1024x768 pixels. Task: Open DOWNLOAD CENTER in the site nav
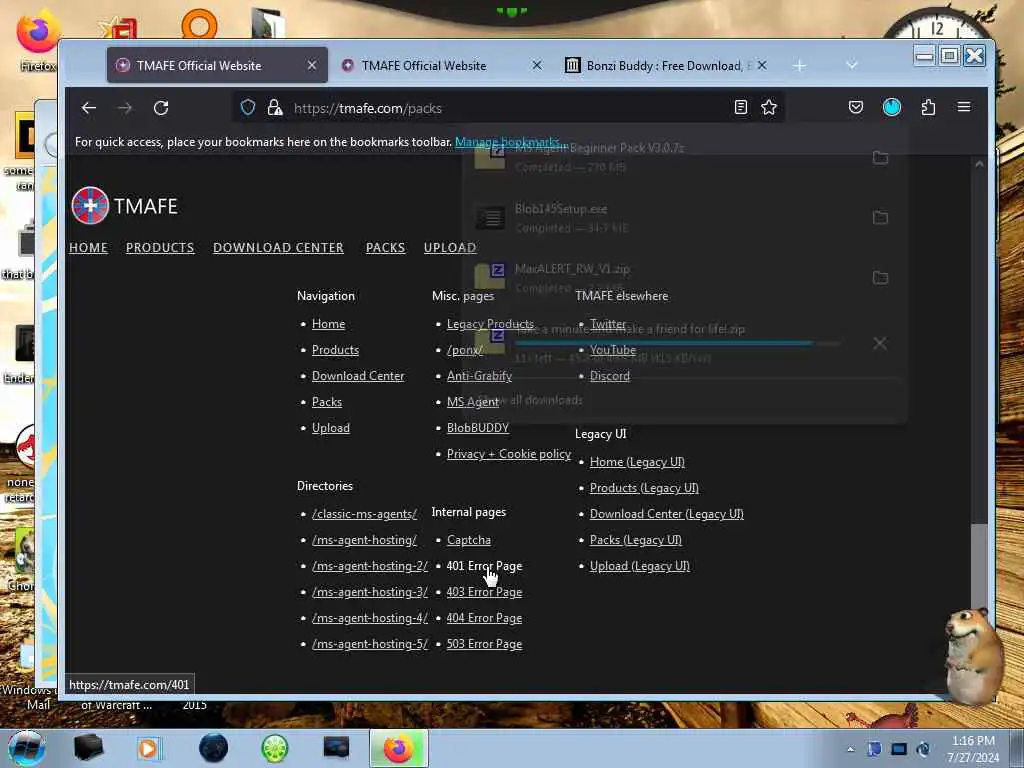[278, 248]
